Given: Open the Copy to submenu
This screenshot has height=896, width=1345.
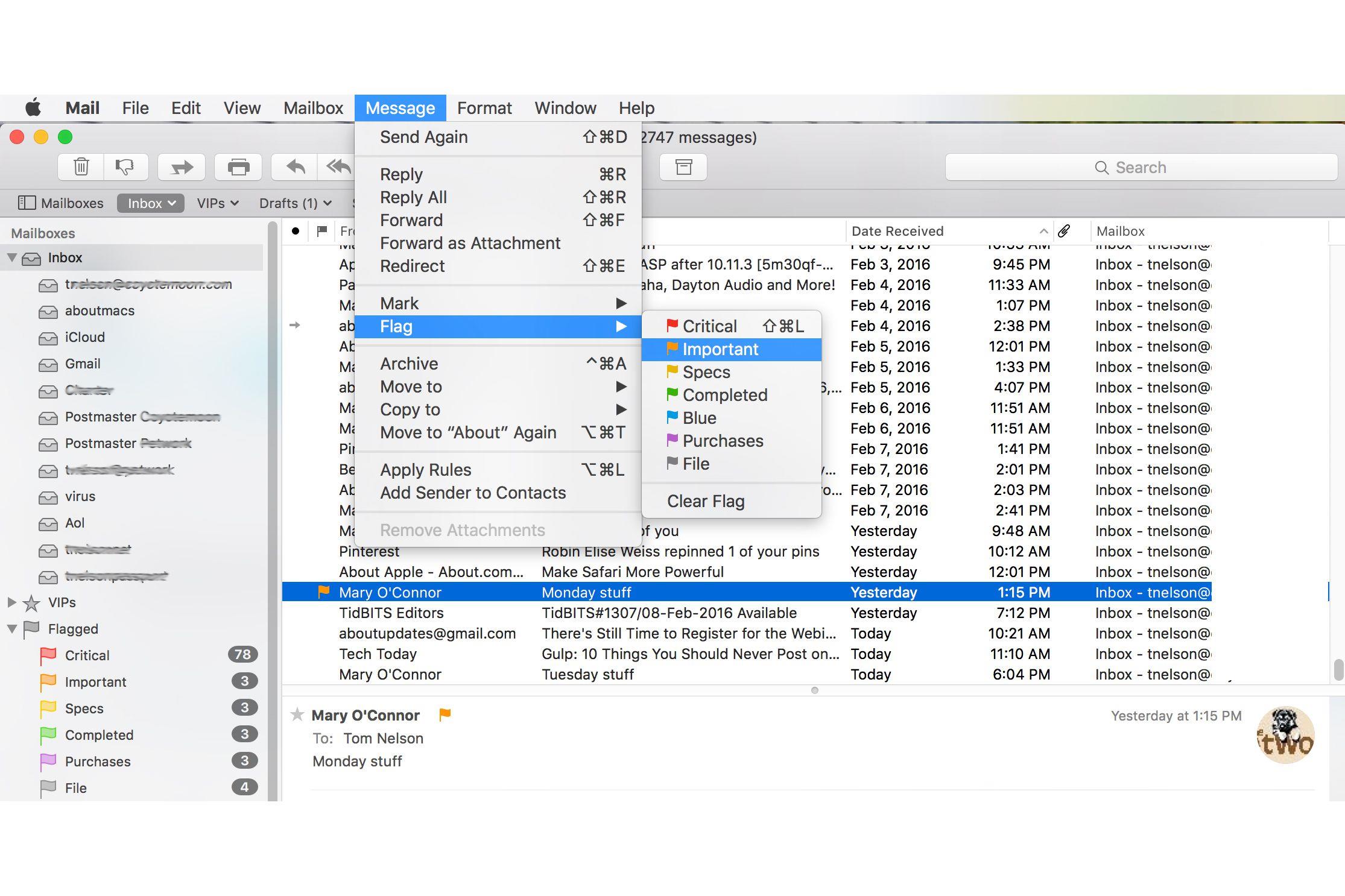Looking at the screenshot, I should [x=498, y=409].
